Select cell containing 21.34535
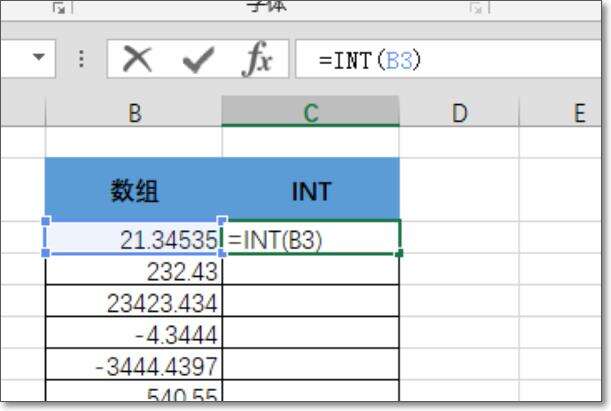This screenshot has width=611, height=411. pyautogui.click(x=134, y=238)
